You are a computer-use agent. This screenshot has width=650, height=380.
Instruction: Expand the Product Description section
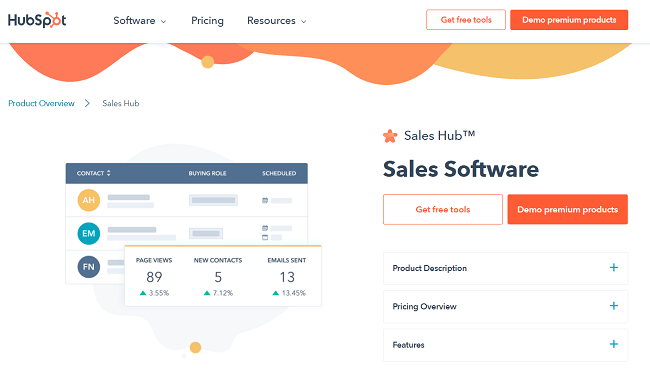pos(505,268)
